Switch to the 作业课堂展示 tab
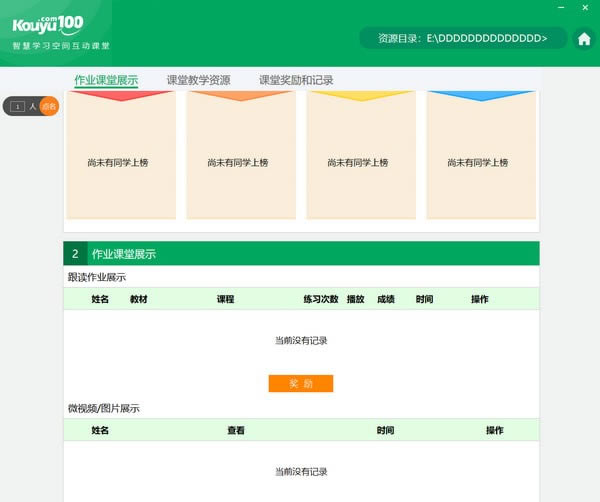The width and height of the screenshot is (600, 502). tap(106, 80)
